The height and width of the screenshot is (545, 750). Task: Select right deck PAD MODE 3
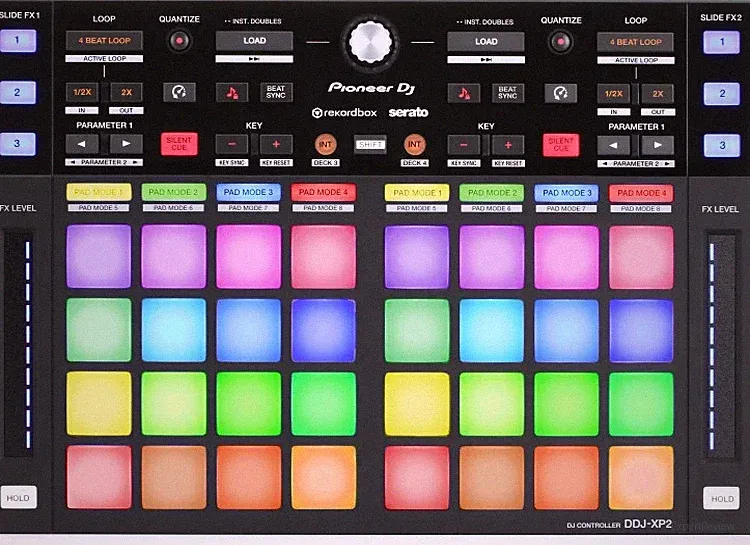coord(566,193)
